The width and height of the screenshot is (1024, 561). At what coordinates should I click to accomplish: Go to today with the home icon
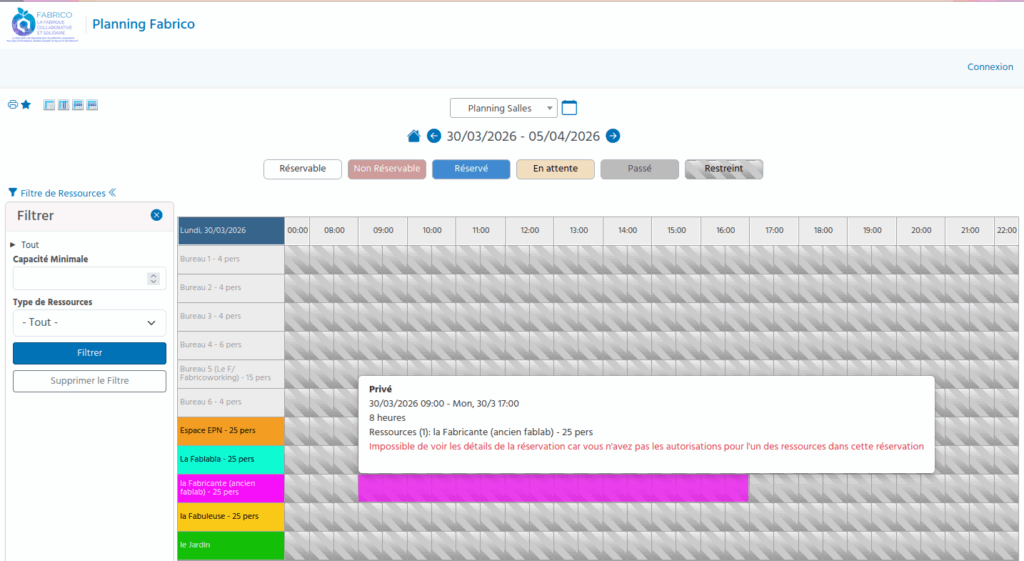coord(414,136)
